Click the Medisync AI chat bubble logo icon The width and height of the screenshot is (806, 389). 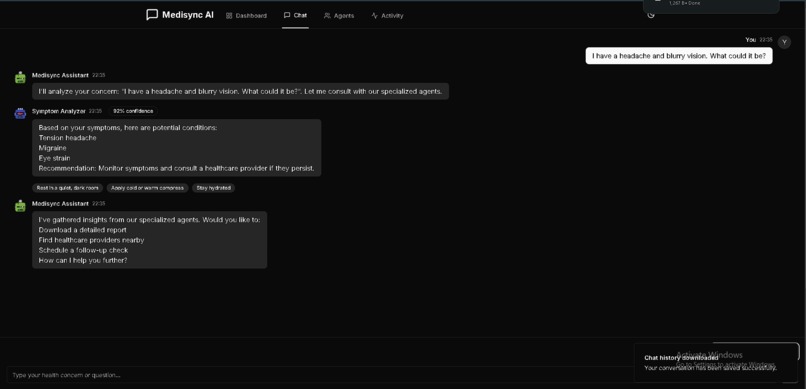[152, 15]
